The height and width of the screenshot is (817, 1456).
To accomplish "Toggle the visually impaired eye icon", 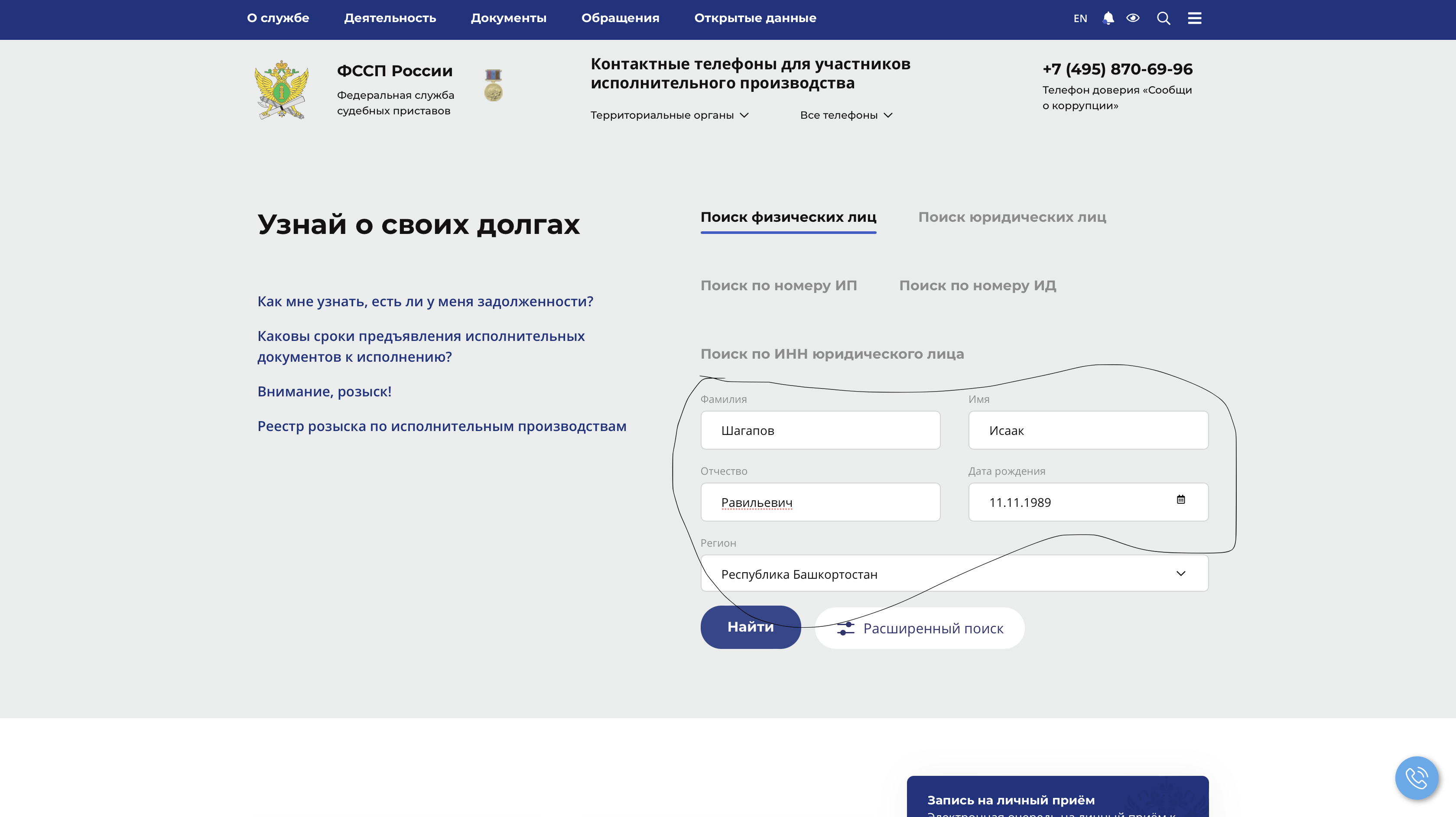I will [1133, 18].
